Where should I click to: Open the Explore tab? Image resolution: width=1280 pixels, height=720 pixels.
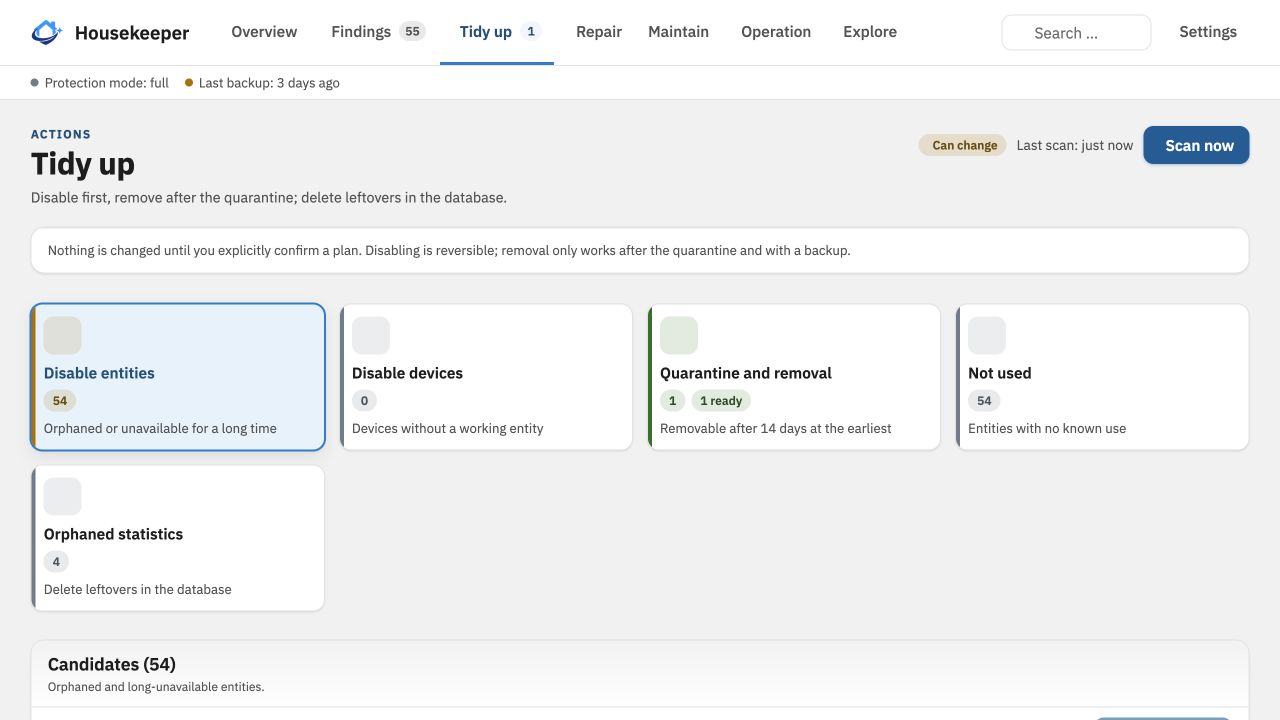870,32
